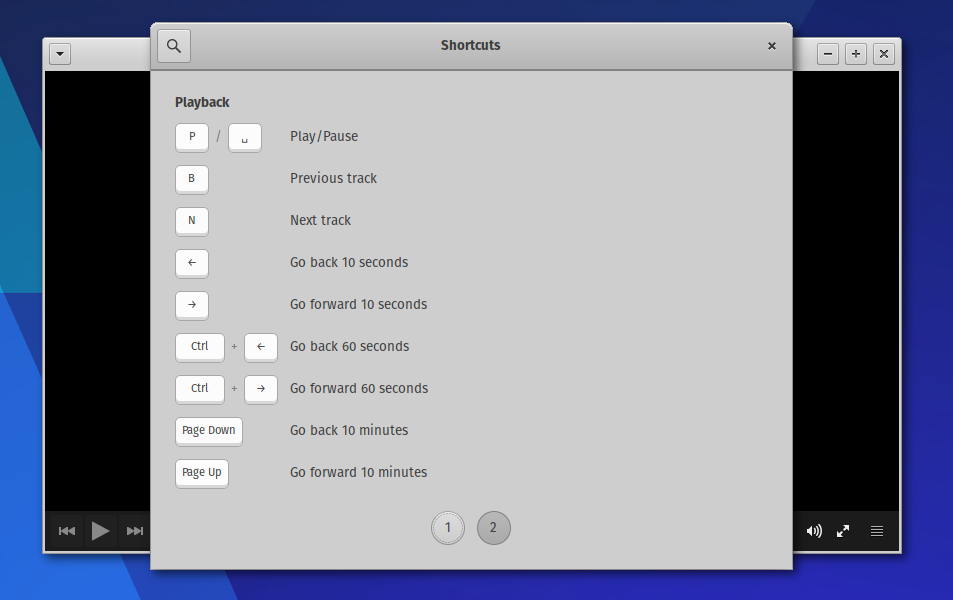Select the P key shortcut for Play/Pause
Screen dimensions: 953x600
[191, 137]
